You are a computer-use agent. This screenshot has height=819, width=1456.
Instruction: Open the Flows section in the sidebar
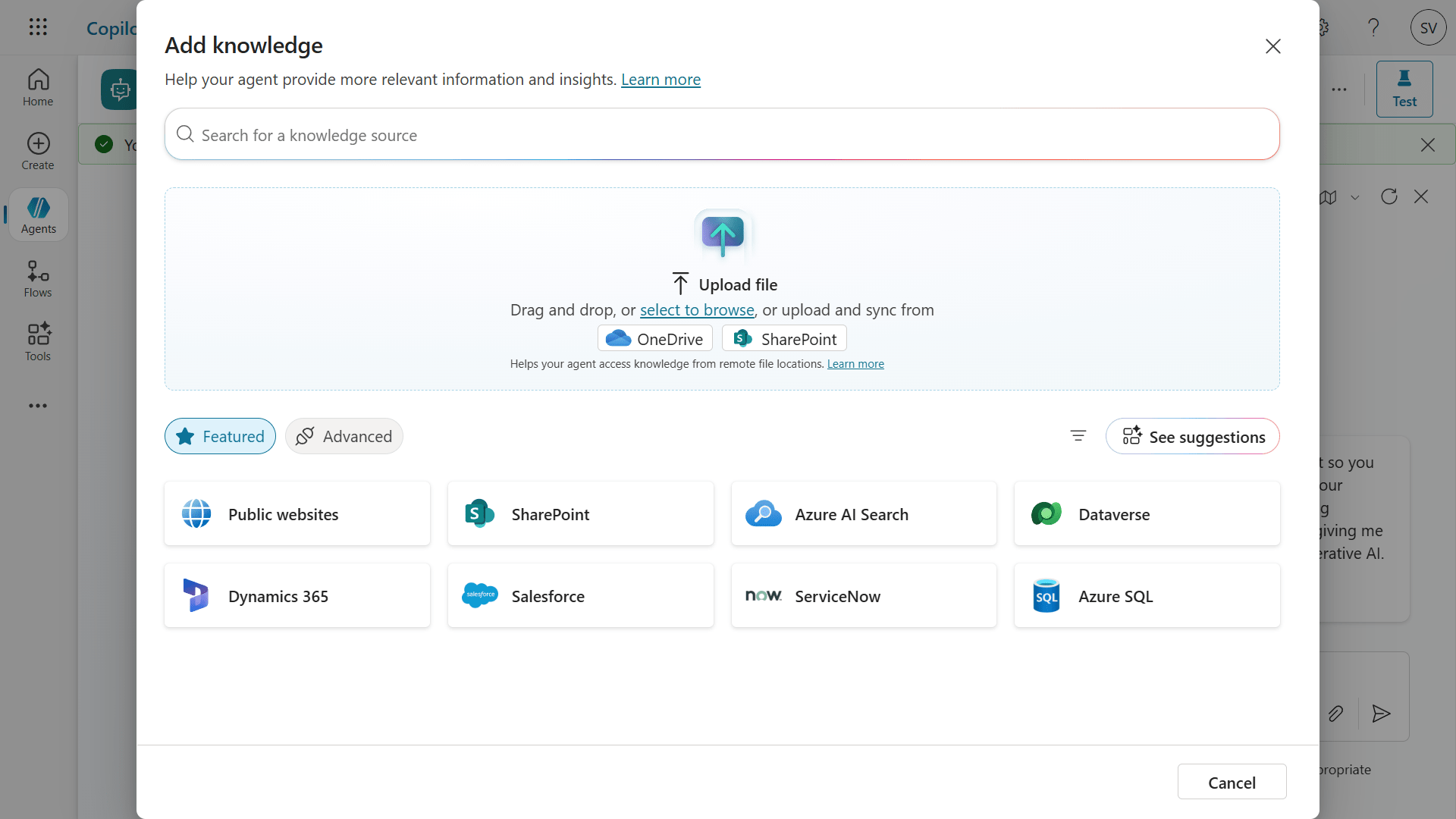pyautogui.click(x=38, y=278)
